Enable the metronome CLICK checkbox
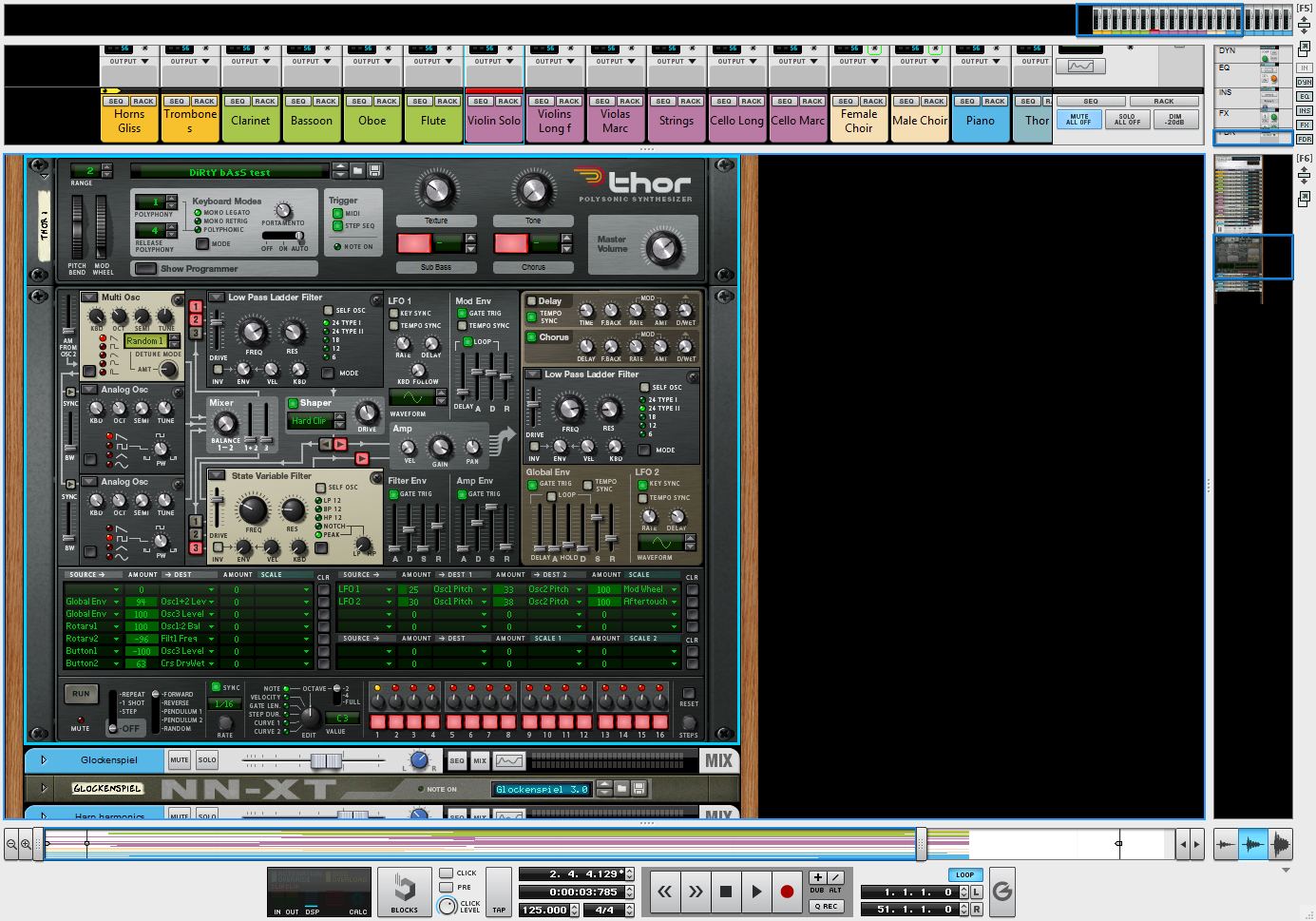 point(446,873)
